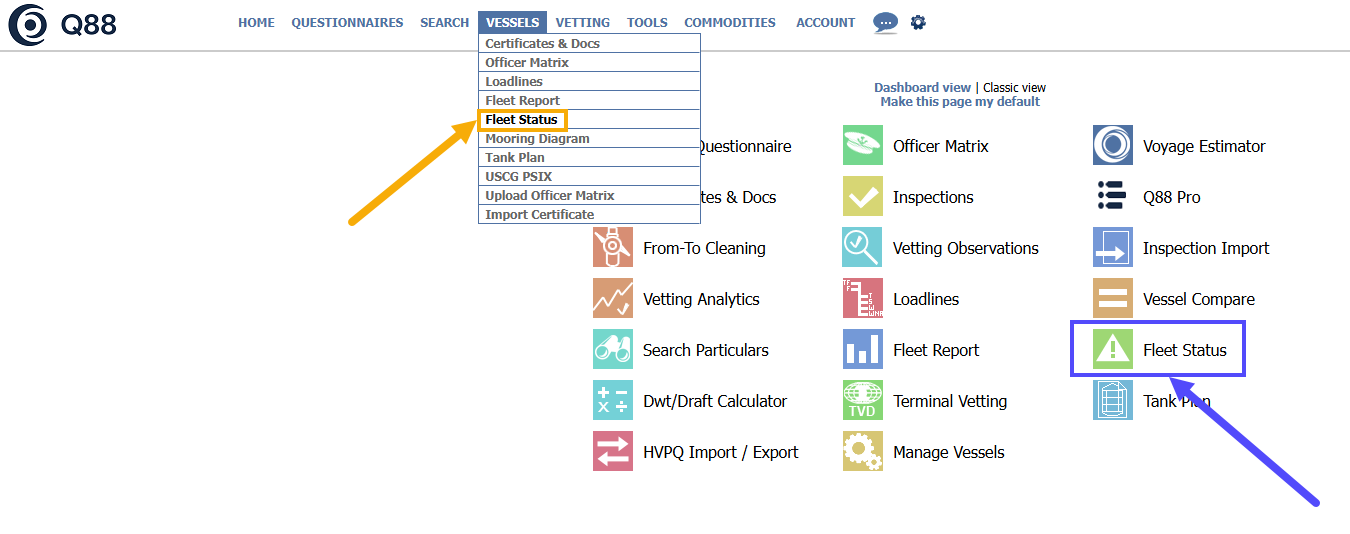Click the Inspections checkmark icon

pyautogui.click(x=862, y=197)
